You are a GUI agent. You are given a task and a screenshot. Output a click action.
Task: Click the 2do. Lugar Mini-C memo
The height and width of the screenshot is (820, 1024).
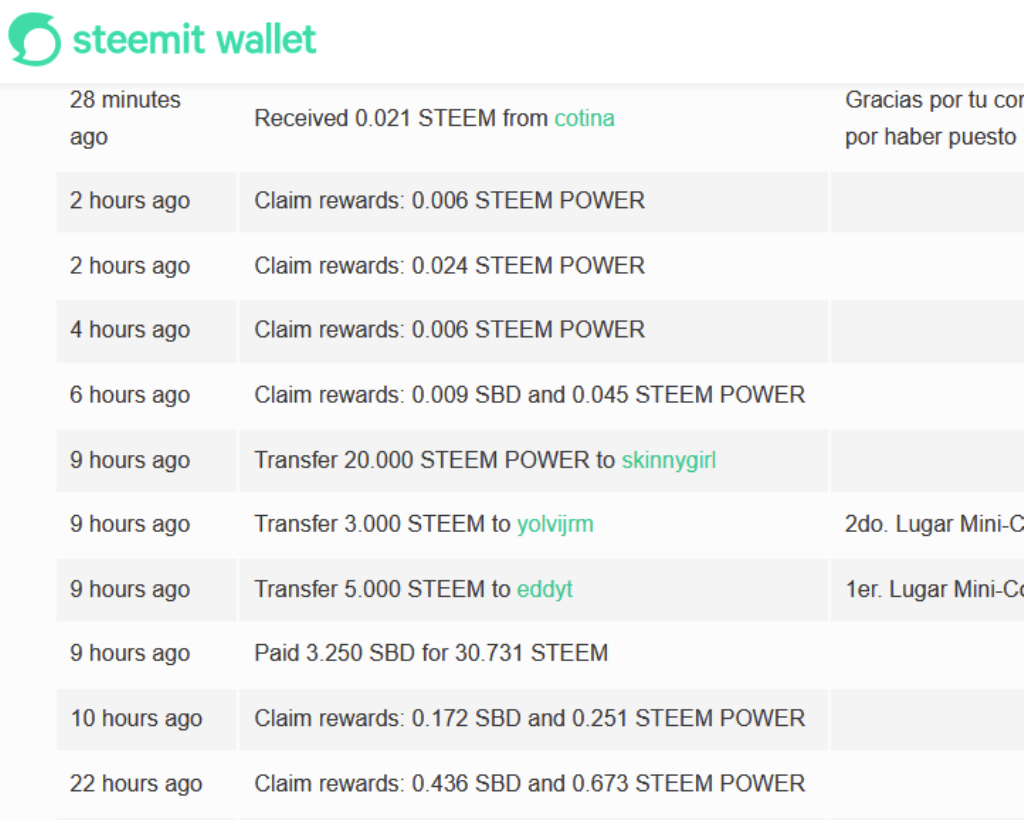click(x=934, y=524)
